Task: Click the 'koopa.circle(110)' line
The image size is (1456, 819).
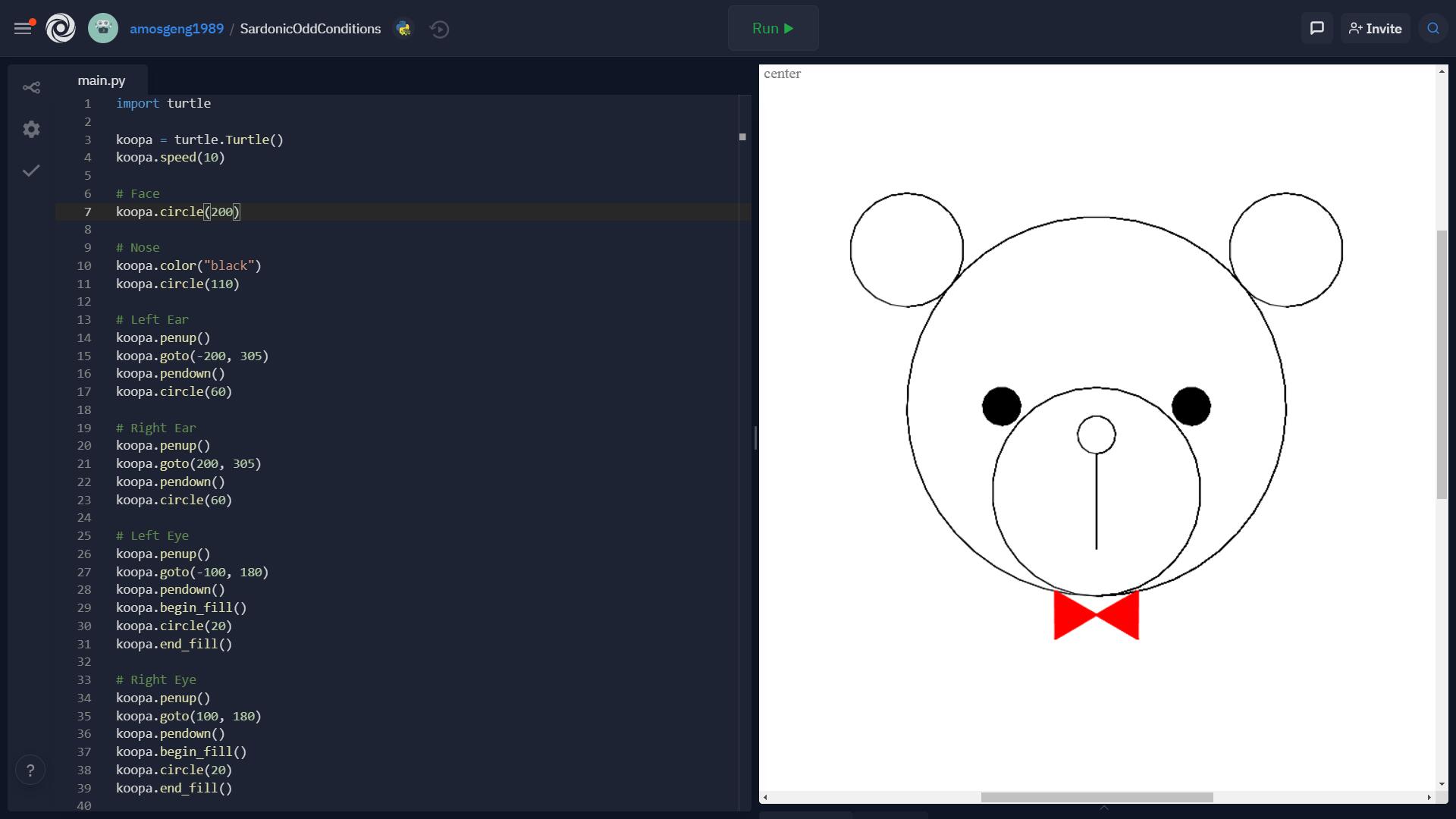Action: 177,284
